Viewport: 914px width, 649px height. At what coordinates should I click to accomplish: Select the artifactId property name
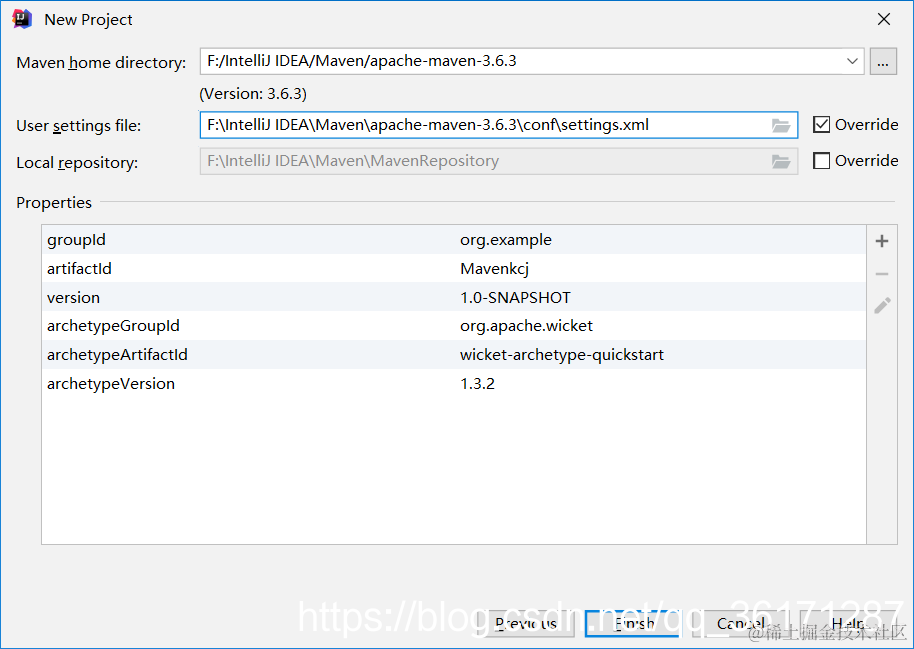pyautogui.click(x=79, y=269)
